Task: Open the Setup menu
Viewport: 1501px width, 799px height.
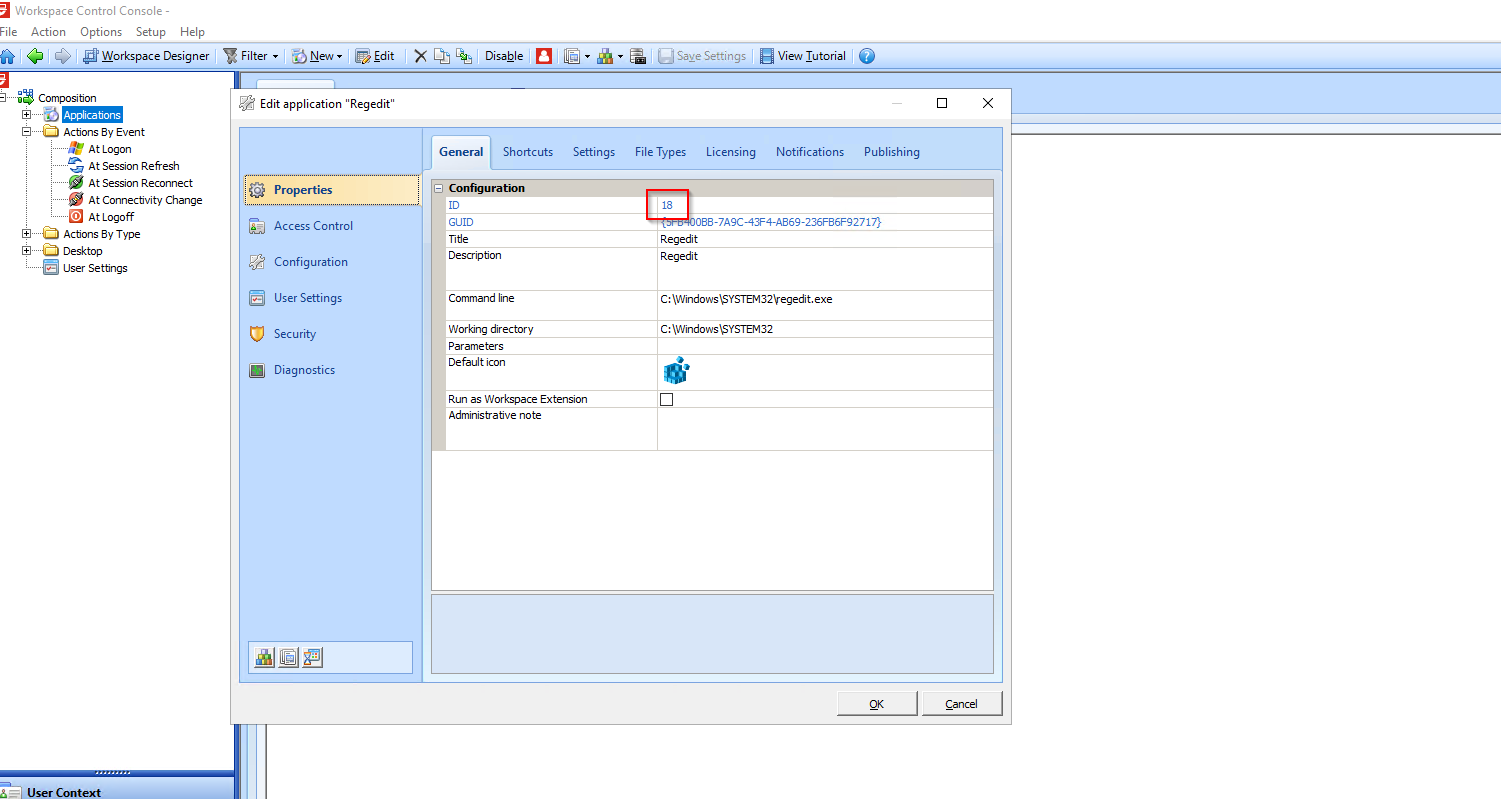Action: [150, 31]
